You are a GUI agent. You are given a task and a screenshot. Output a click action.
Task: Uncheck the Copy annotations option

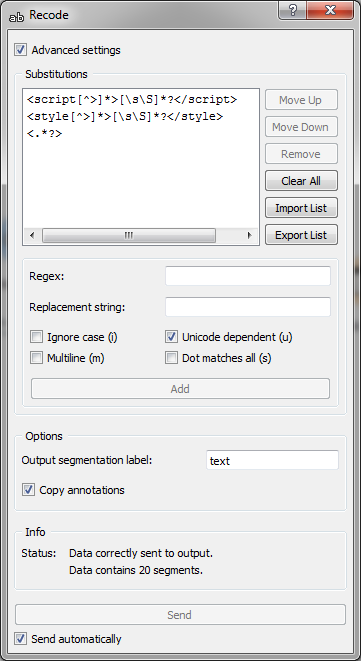29,490
